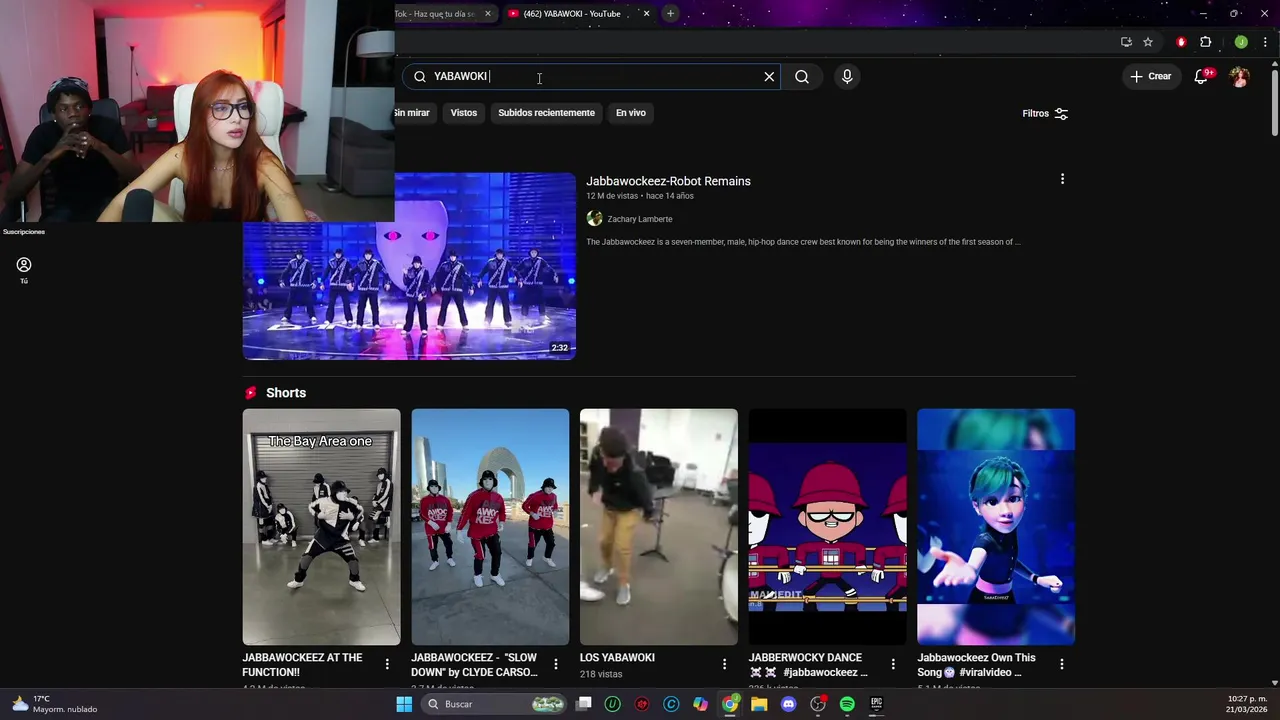Open Spotify from the taskbar

(x=847, y=704)
